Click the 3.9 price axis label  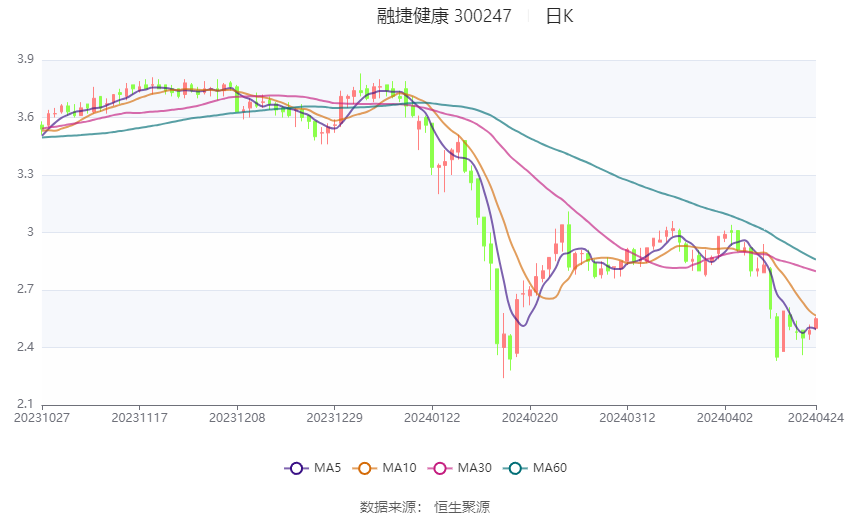pos(25,59)
